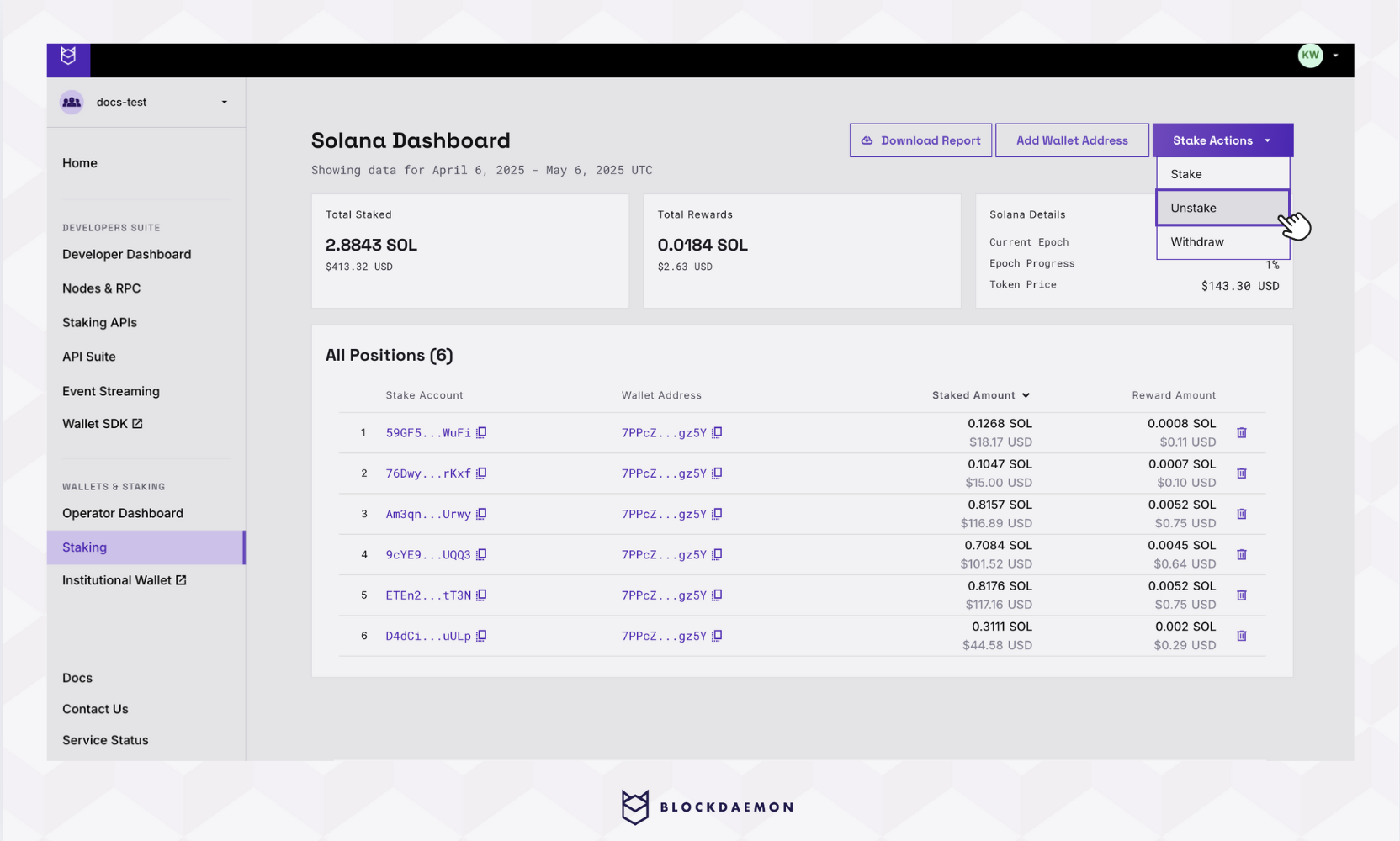Click the Token Price $143.30 USD value
Image resolution: width=1400 pixels, height=841 pixels.
(x=1240, y=286)
